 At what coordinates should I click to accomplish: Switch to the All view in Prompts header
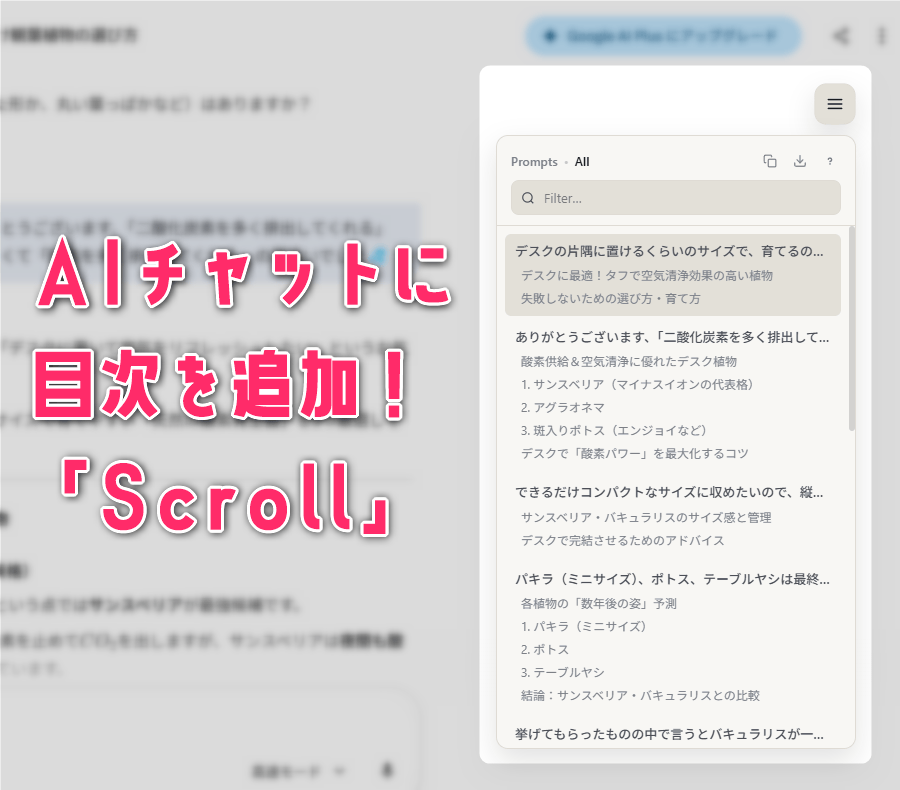pyautogui.click(x=582, y=161)
